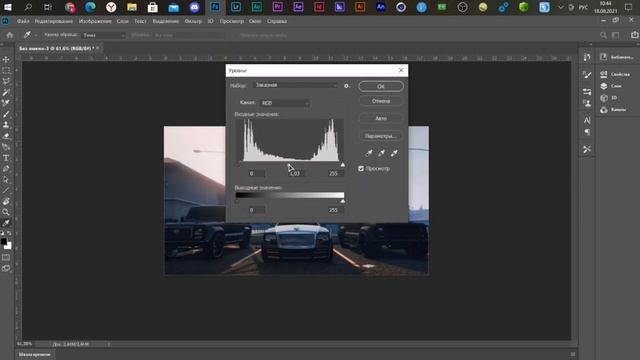Open the Character panel icon
640x360 pixels.
coord(587,120)
